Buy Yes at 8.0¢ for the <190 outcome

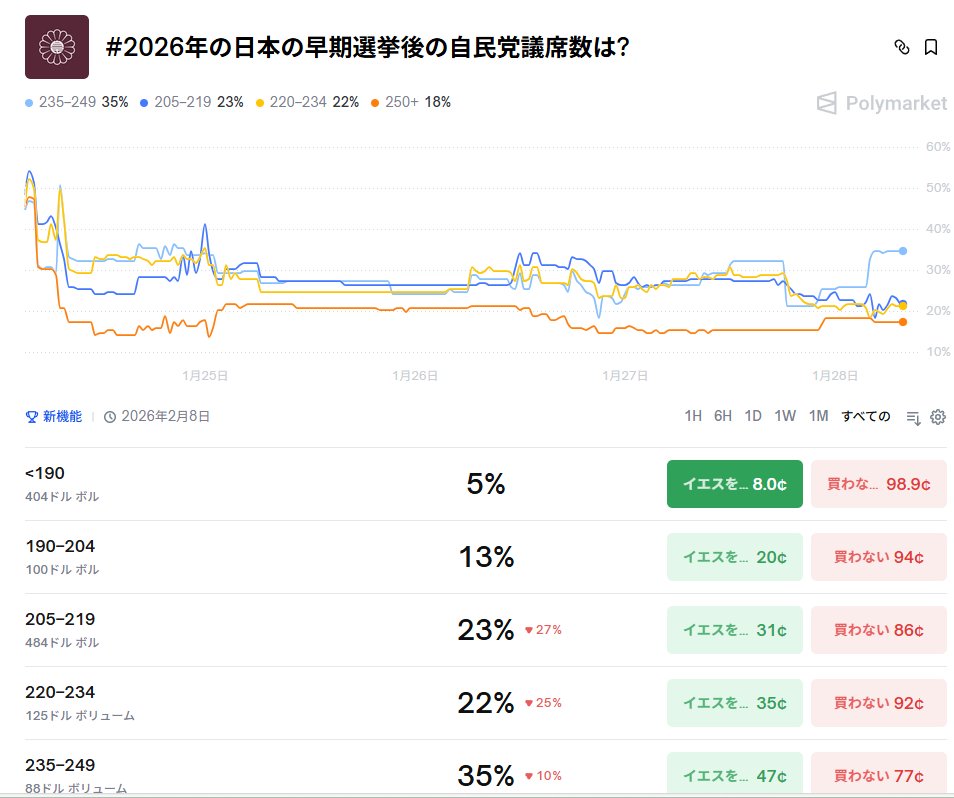pos(734,483)
